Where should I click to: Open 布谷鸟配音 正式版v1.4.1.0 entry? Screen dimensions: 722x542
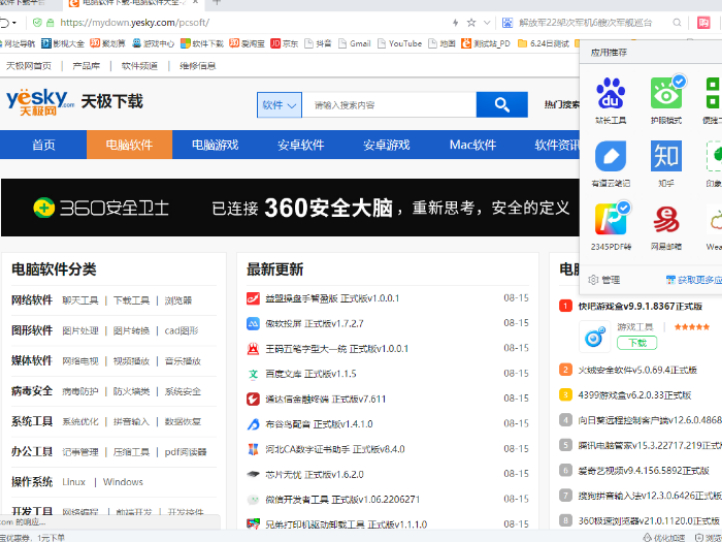tap(319, 424)
